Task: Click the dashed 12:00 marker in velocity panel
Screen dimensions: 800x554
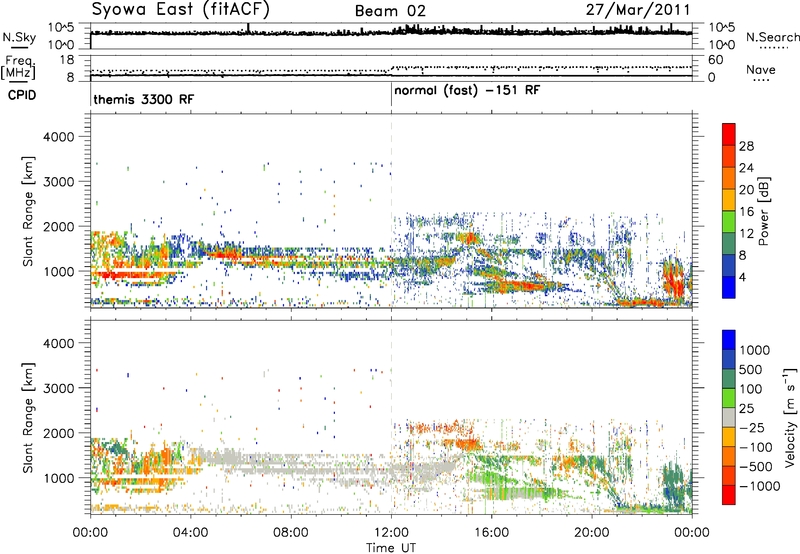Action: [391, 416]
